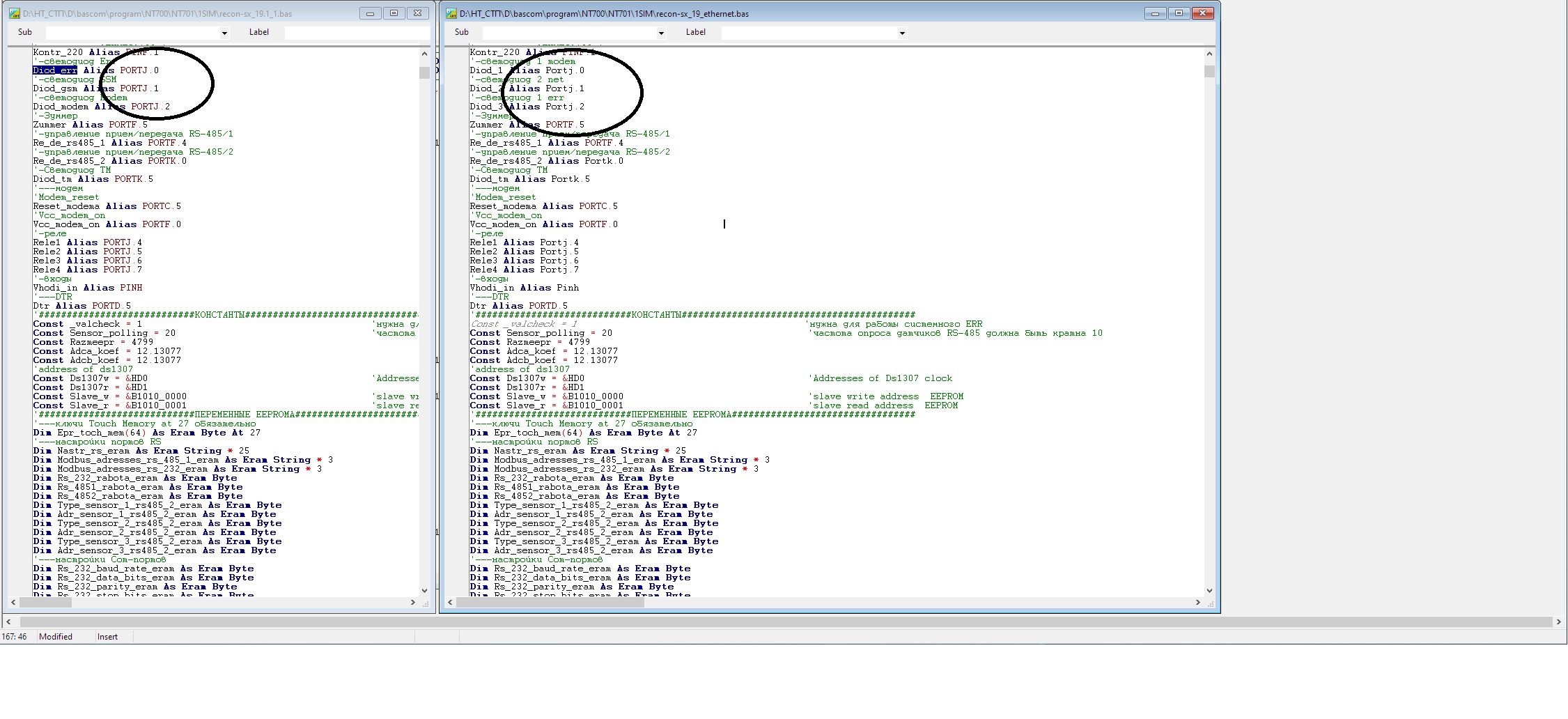Click Re_de_rs485_1 Alias line in right window

(547, 143)
